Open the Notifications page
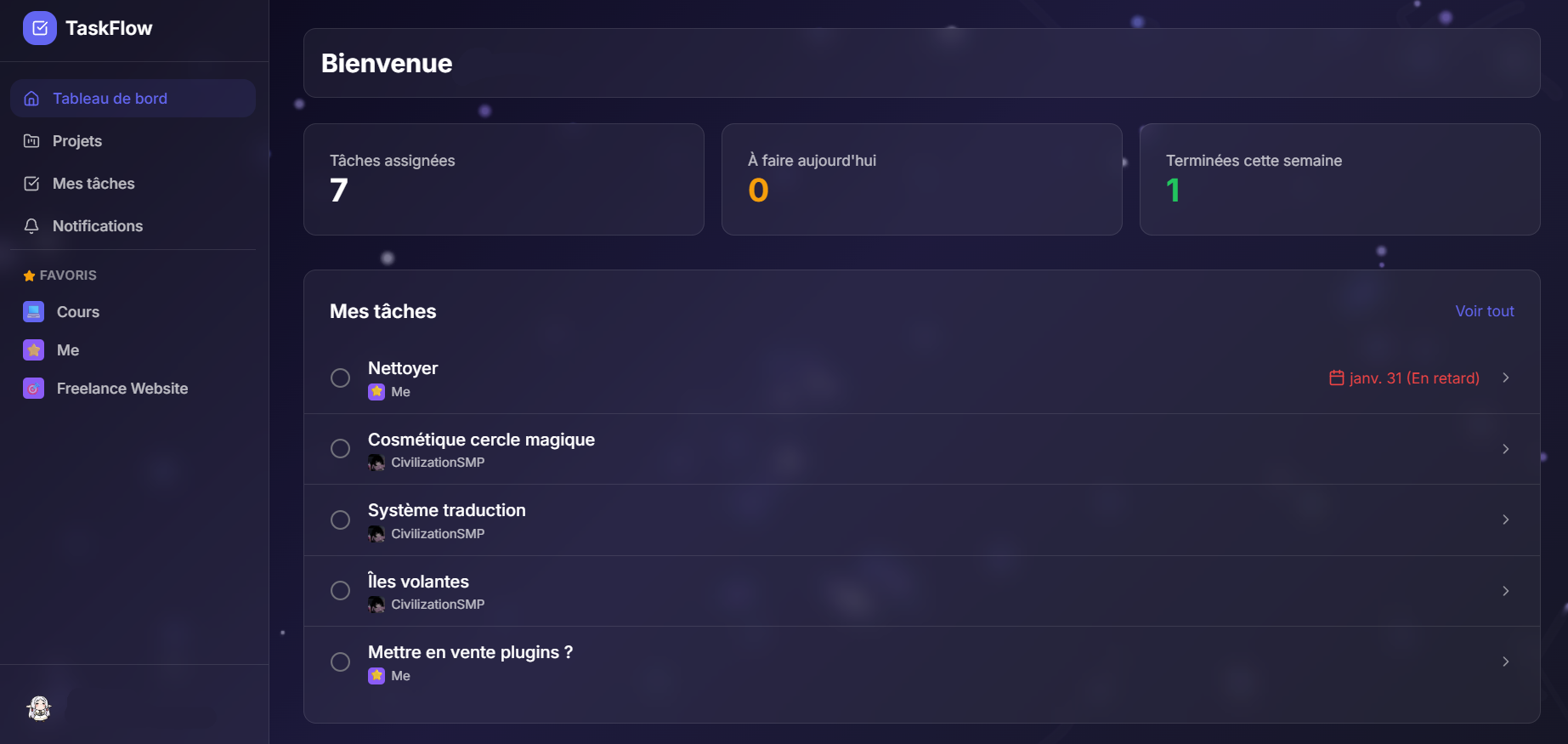This screenshot has height=744, width=1568. click(98, 225)
